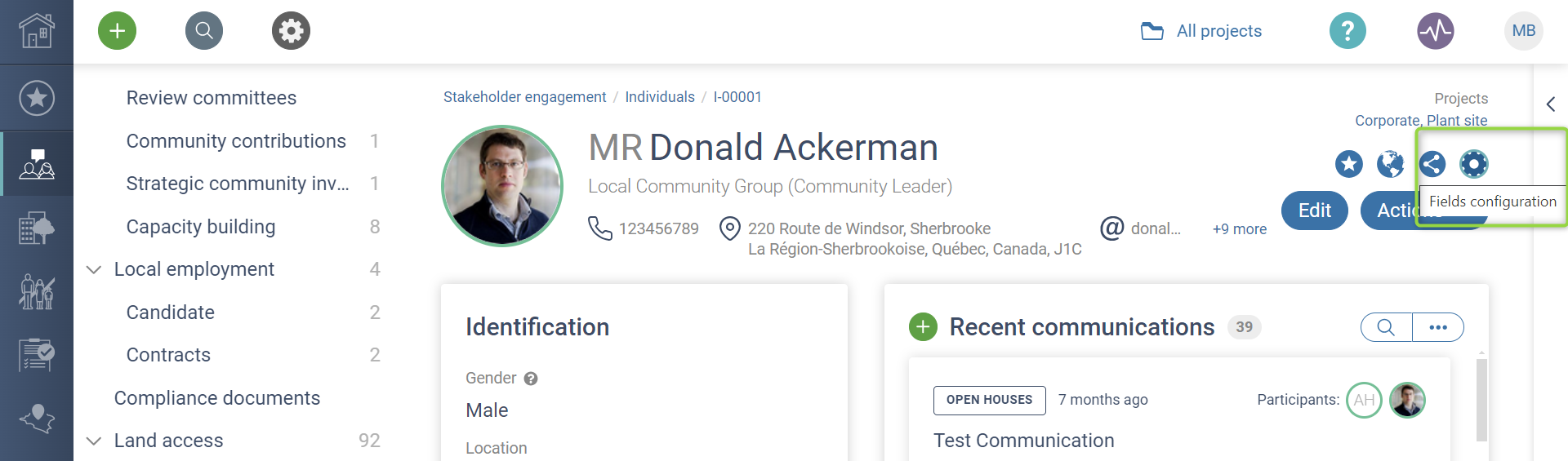Add a new recent communication

(923, 327)
